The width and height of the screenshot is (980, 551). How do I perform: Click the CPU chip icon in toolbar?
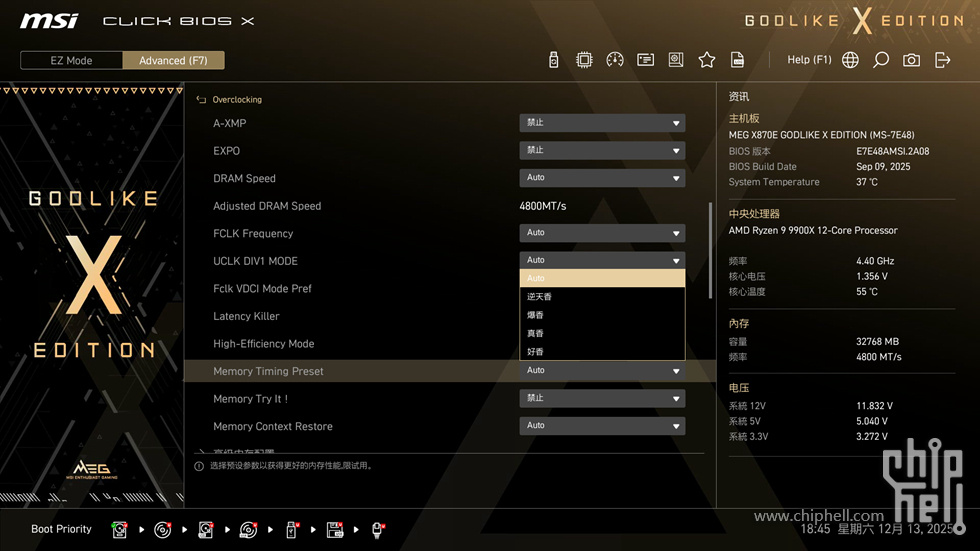coord(584,60)
